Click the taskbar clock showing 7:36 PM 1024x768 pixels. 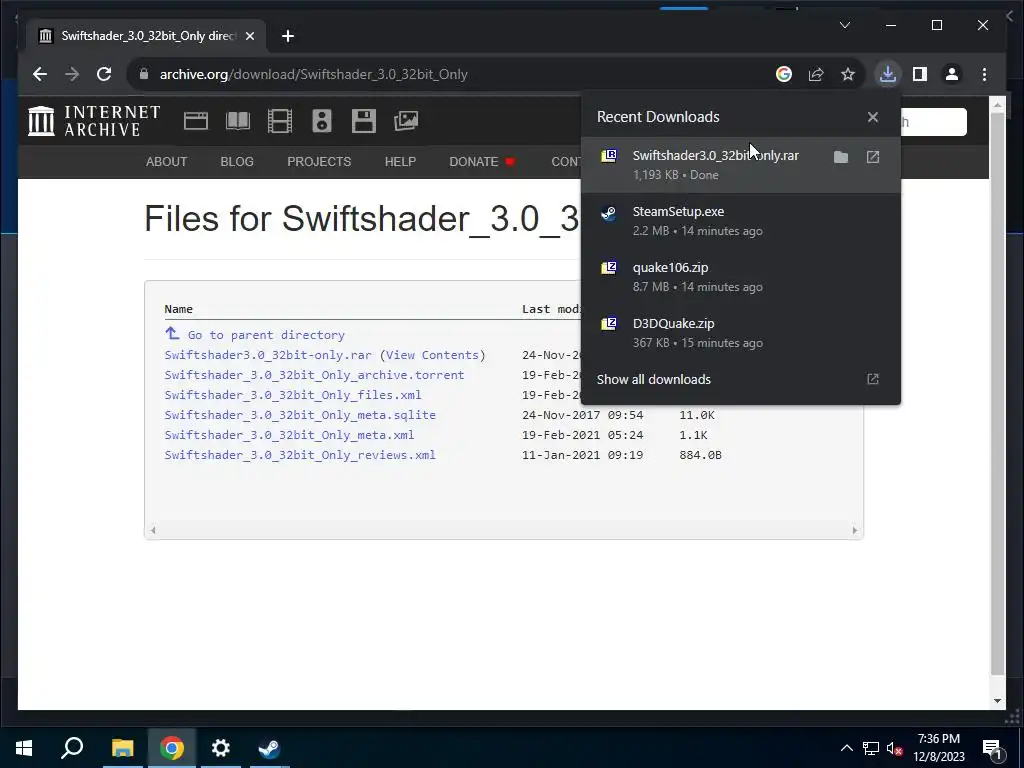tap(938, 748)
